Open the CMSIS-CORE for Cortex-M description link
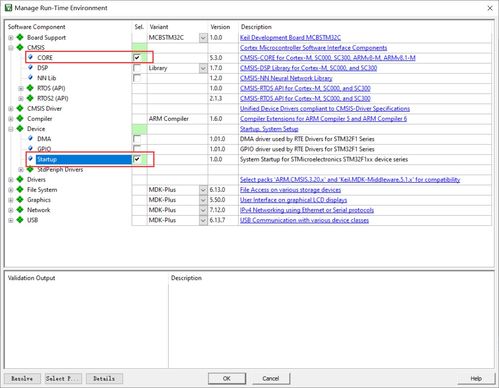The image size is (499, 388). tap(328, 58)
